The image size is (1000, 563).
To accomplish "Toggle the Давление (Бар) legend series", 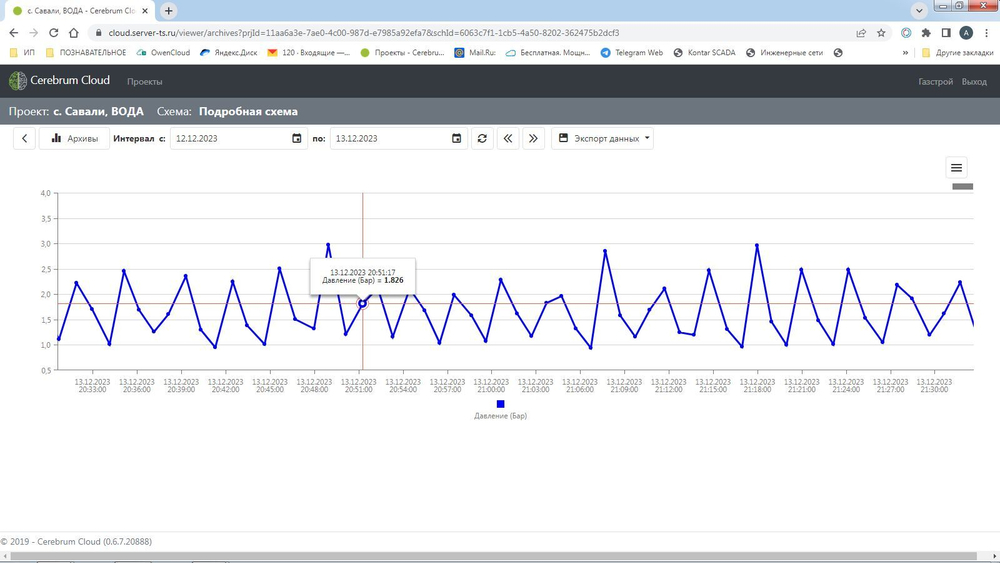I will (501, 409).
